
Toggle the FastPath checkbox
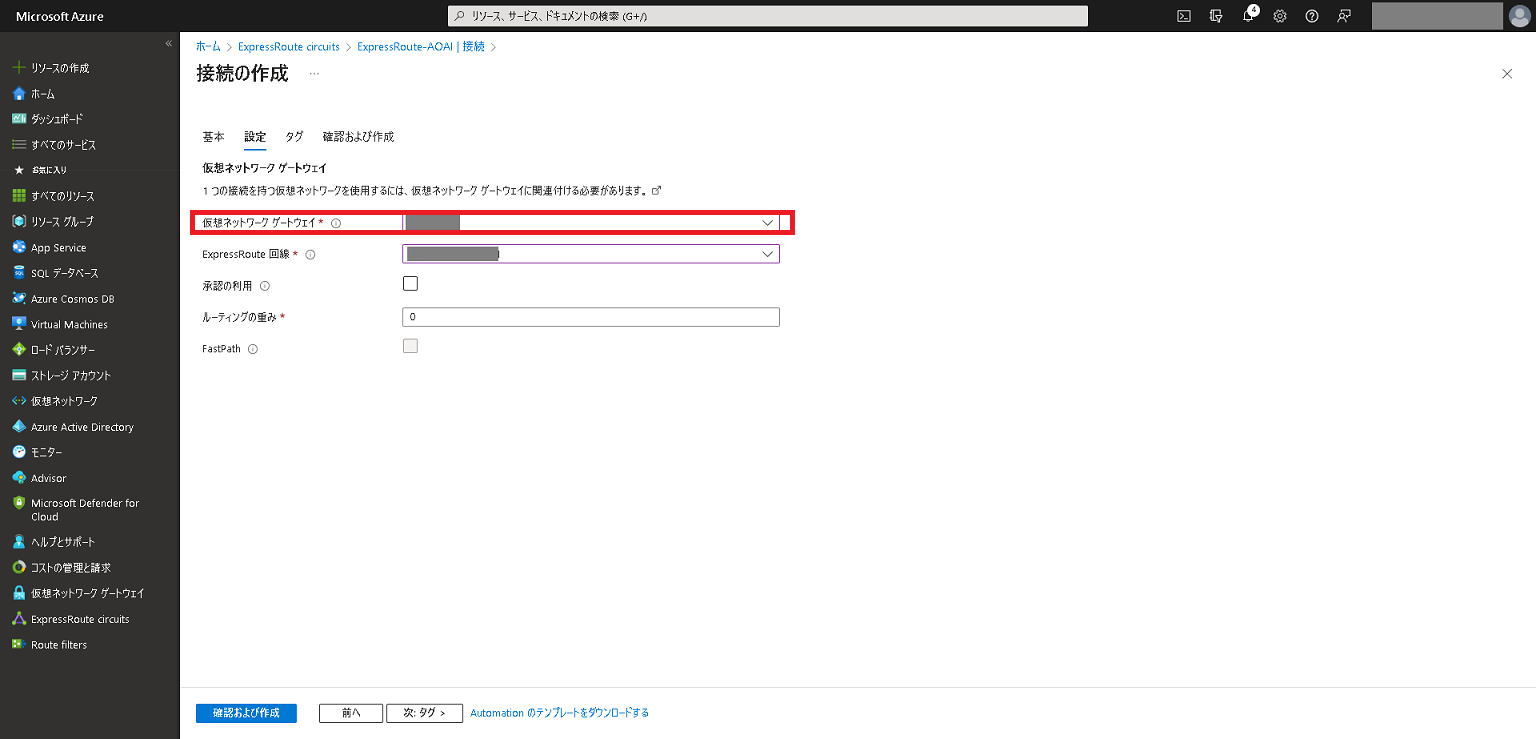(410, 346)
